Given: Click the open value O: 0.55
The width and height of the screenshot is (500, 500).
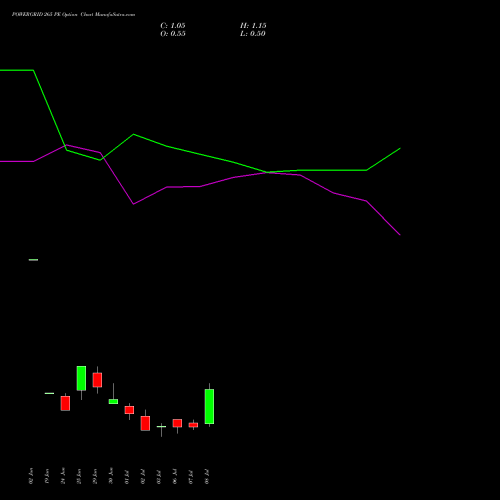Looking at the screenshot, I should point(173,34).
